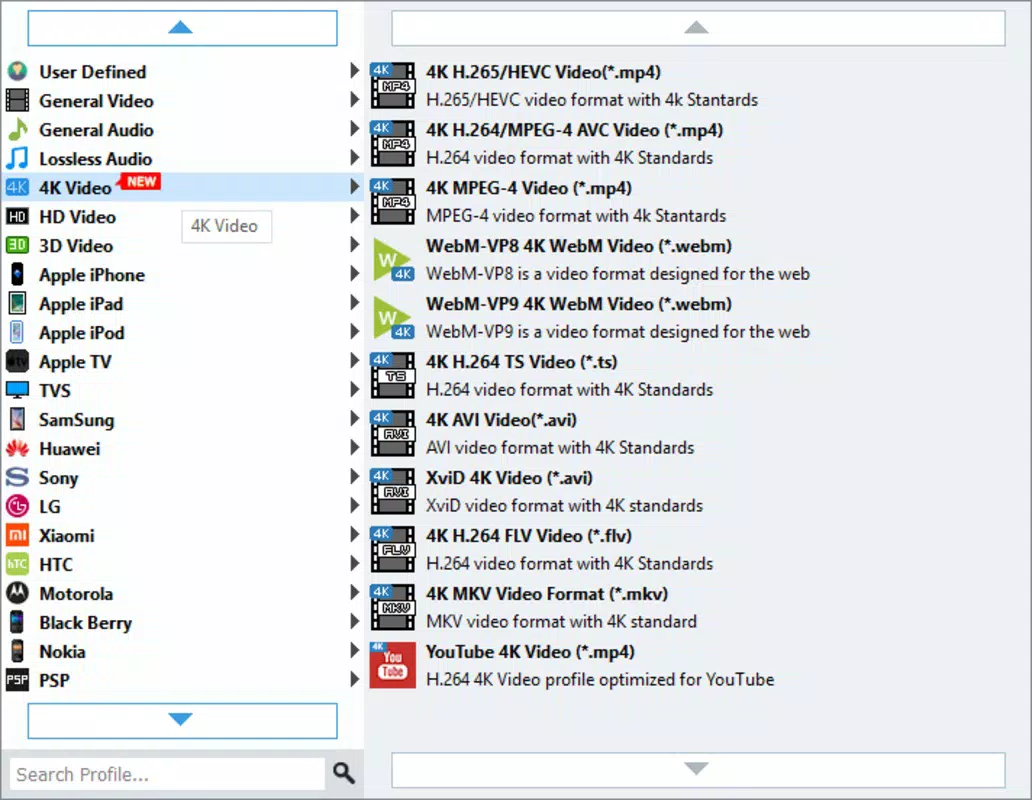This screenshot has height=800, width=1032.
Task: Click the Black Berry category label
Action: click(x=86, y=622)
